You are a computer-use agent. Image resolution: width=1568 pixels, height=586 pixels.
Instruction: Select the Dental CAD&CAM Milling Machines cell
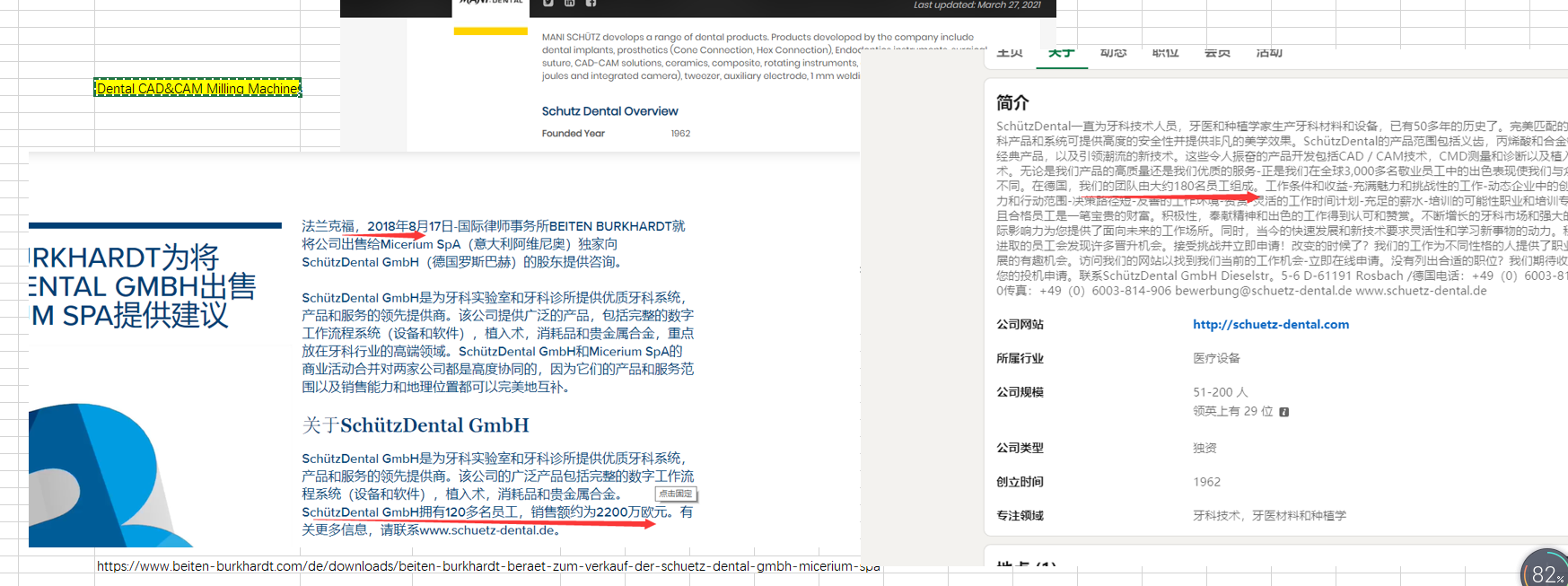click(x=197, y=88)
